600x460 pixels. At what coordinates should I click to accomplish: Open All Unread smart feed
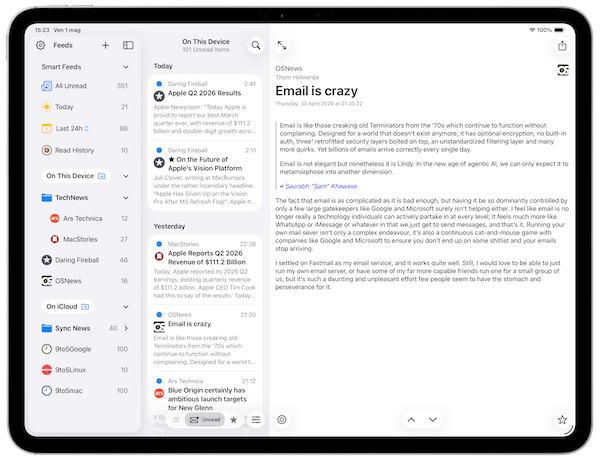(85, 86)
